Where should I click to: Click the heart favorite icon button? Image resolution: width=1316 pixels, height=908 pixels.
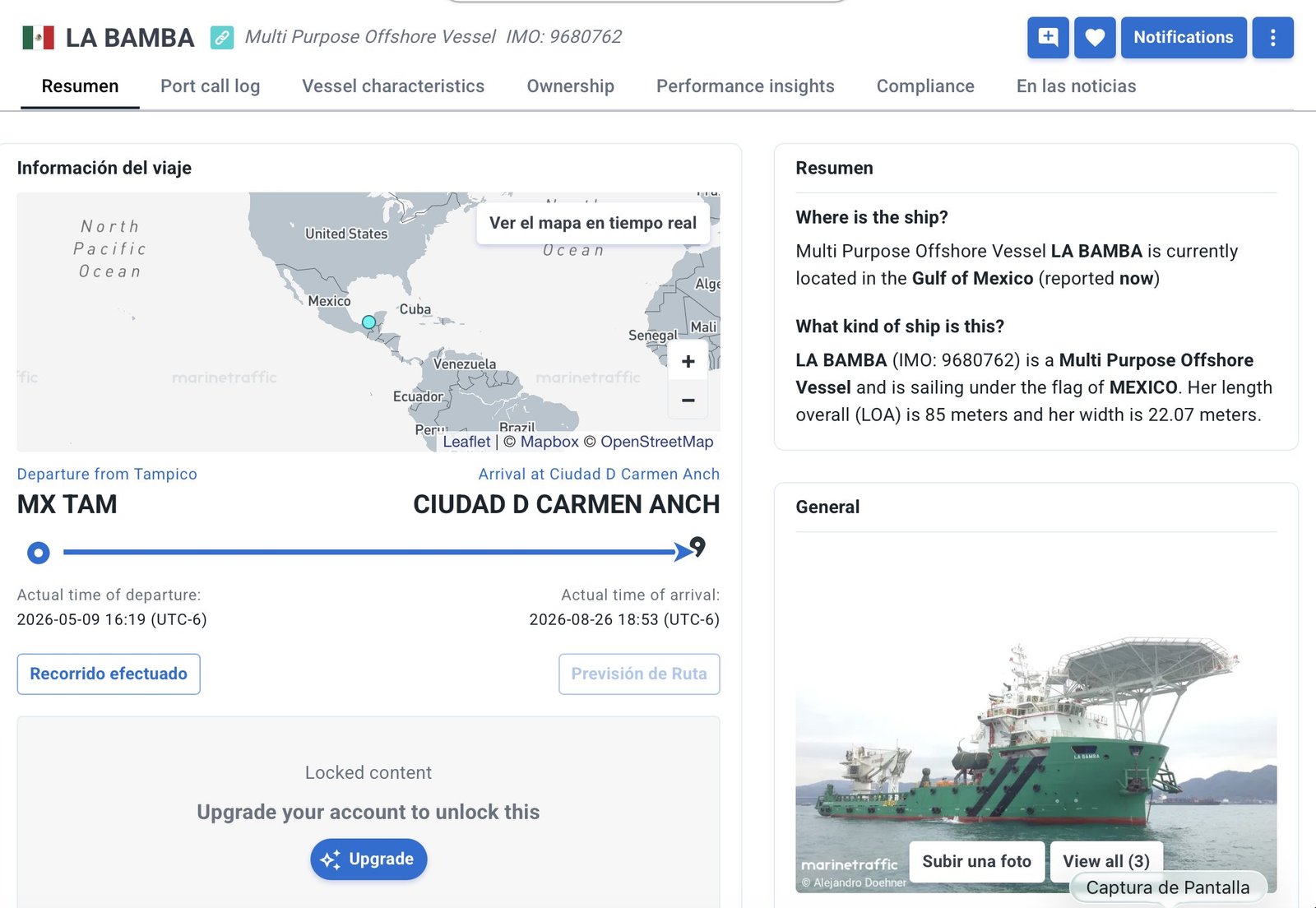pyautogui.click(x=1095, y=37)
